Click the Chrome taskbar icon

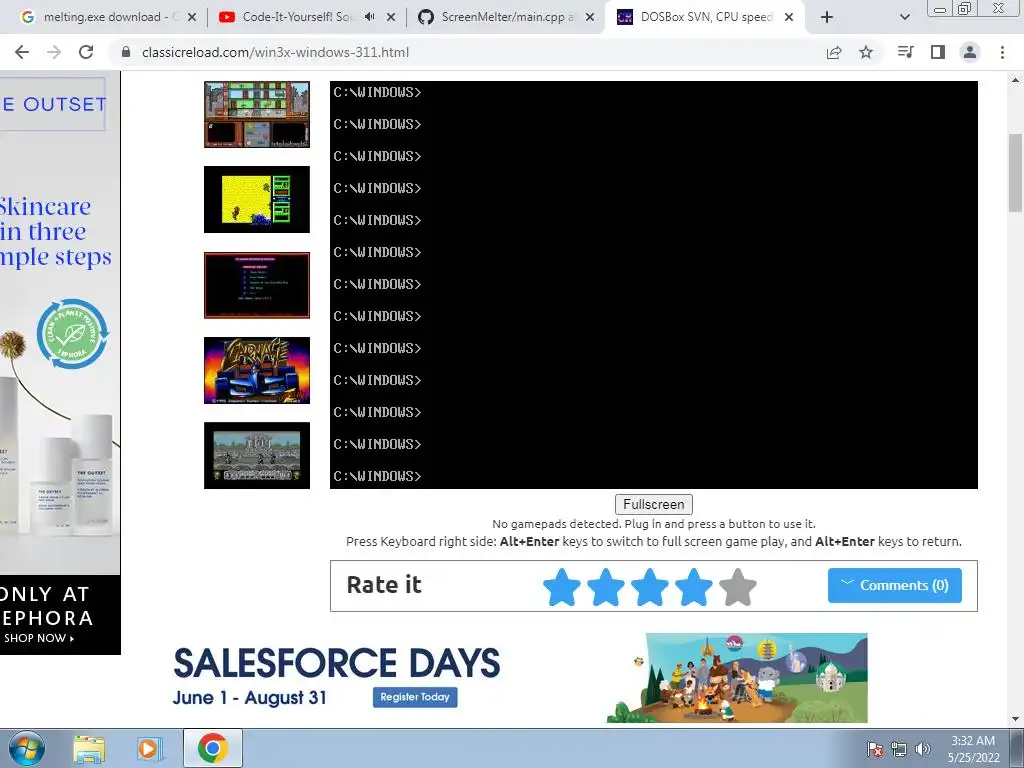[213, 748]
